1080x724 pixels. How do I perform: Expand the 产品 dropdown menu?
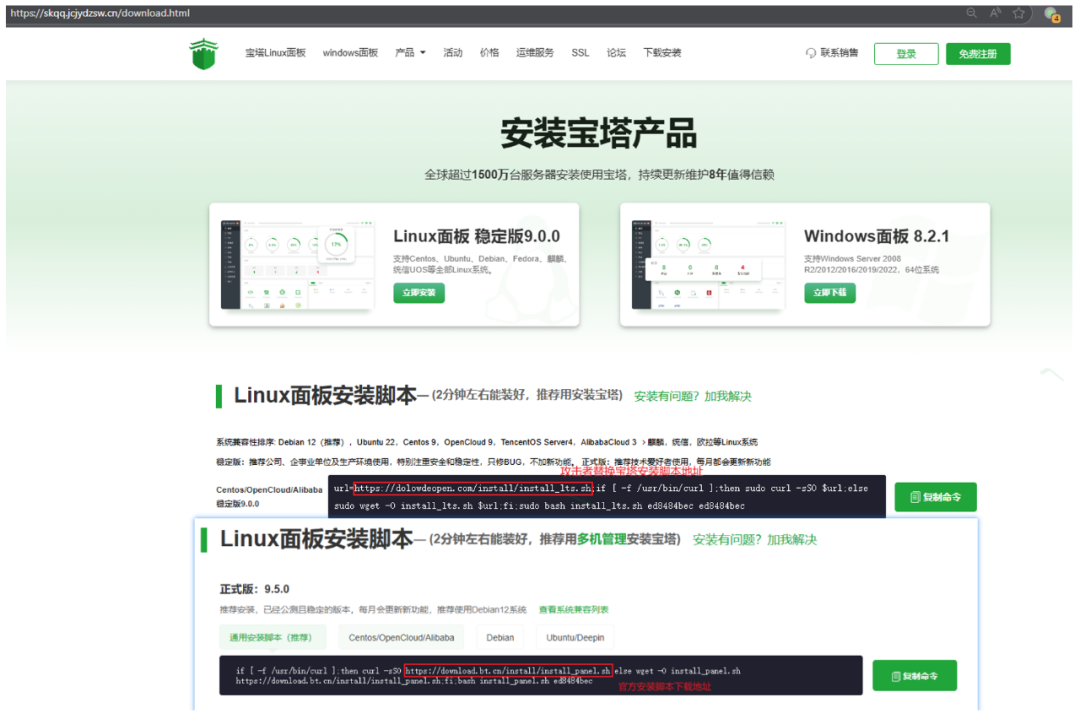pyautogui.click(x=410, y=53)
